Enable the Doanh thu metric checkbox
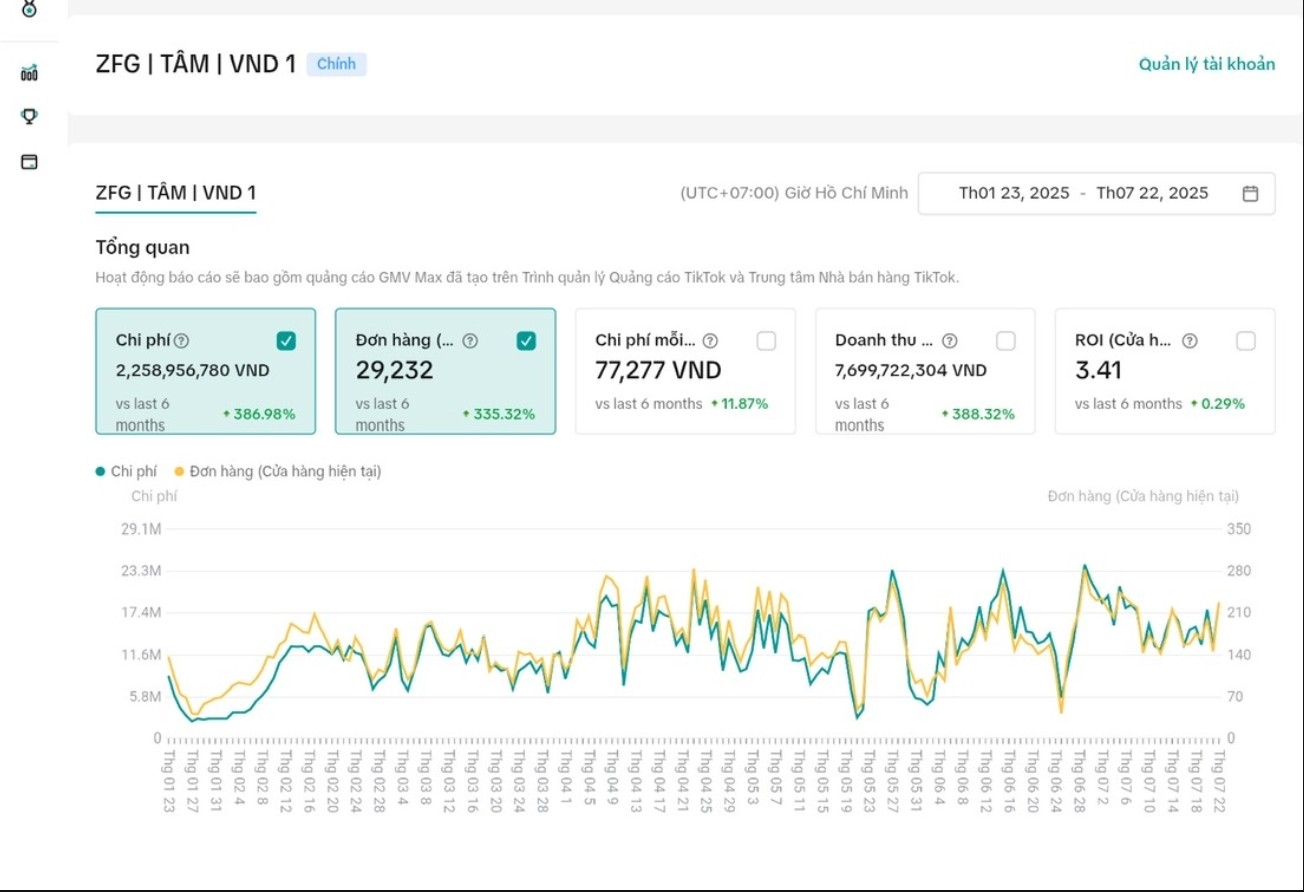The width and height of the screenshot is (1304, 892). pyautogui.click(x=1006, y=341)
